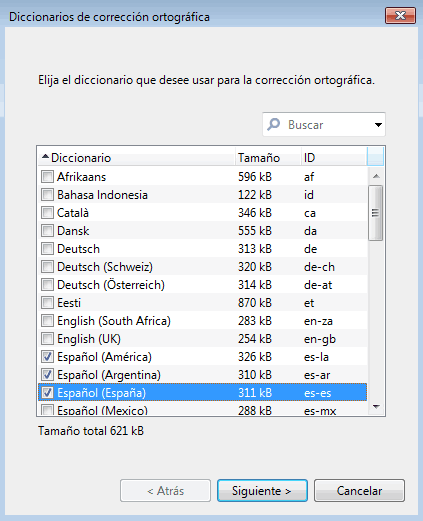Click scrollbar down arrow in dictionary list
The image size is (423, 521).
point(376,407)
